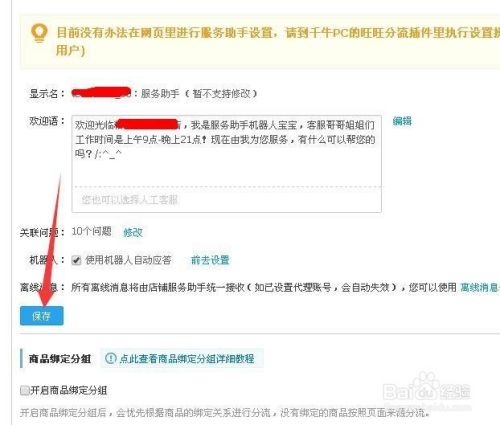500x425 pixels.
Task: Open the 离线消息 link at row end
Action: [x=480, y=287]
